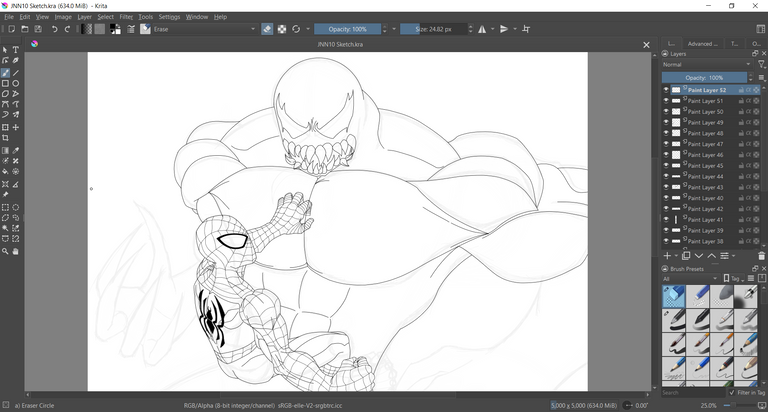Select the Crop tool
This screenshot has width=768, height=412.
pyautogui.click(x=5, y=138)
